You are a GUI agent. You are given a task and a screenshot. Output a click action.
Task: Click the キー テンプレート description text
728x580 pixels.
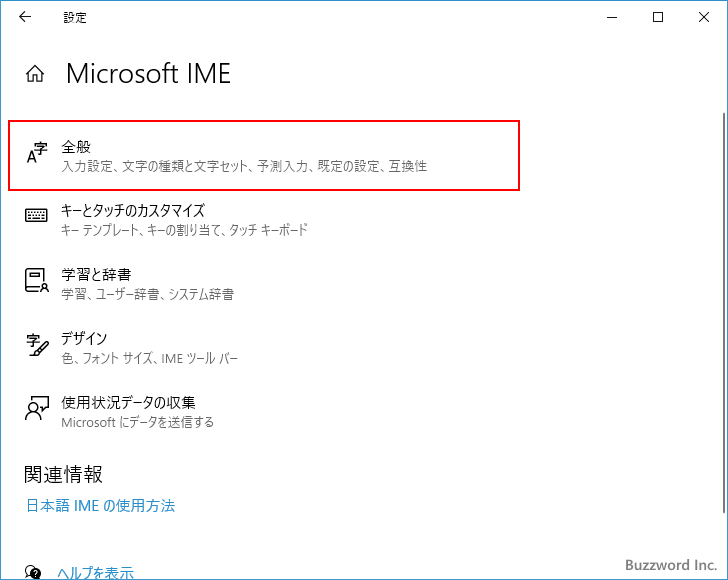coord(184,230)
